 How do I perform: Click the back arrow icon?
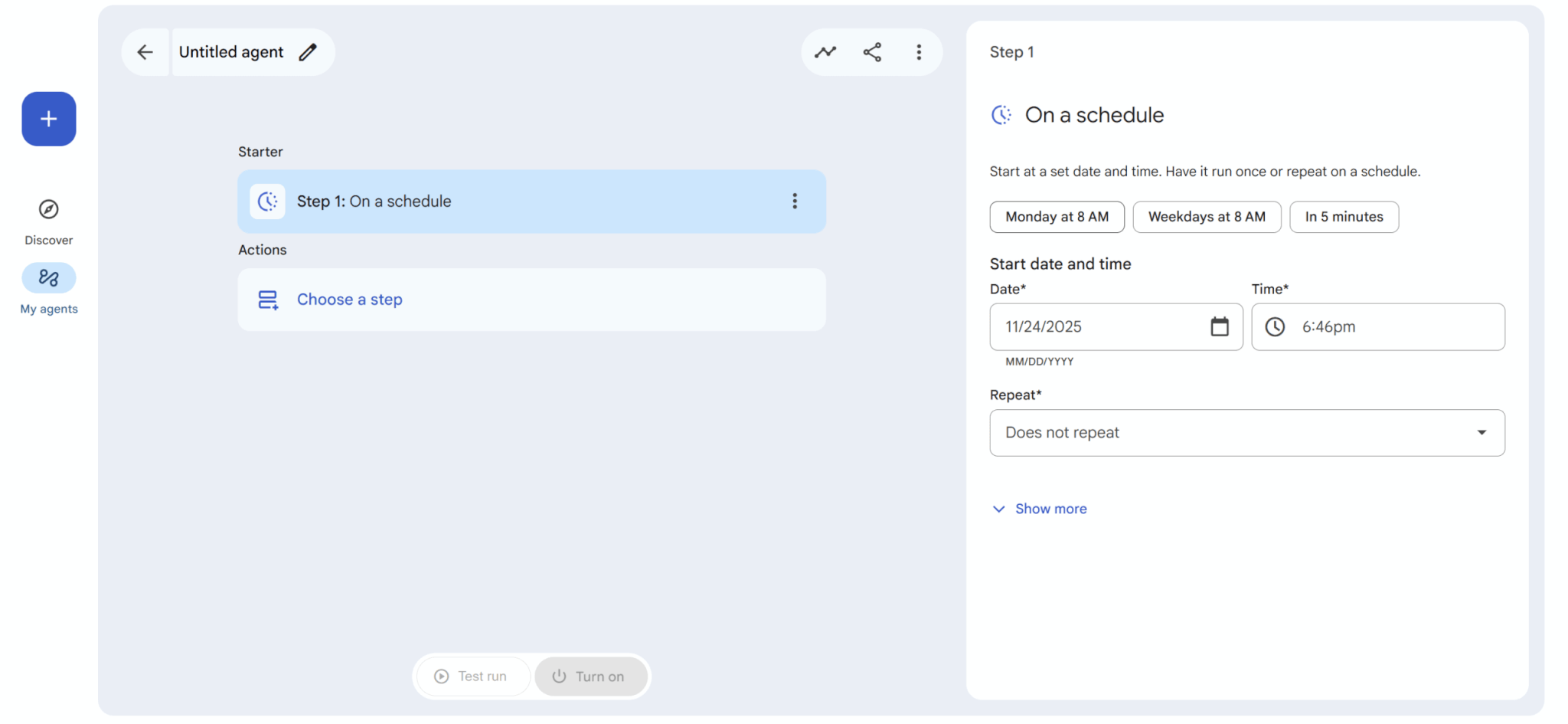(145, 52)
